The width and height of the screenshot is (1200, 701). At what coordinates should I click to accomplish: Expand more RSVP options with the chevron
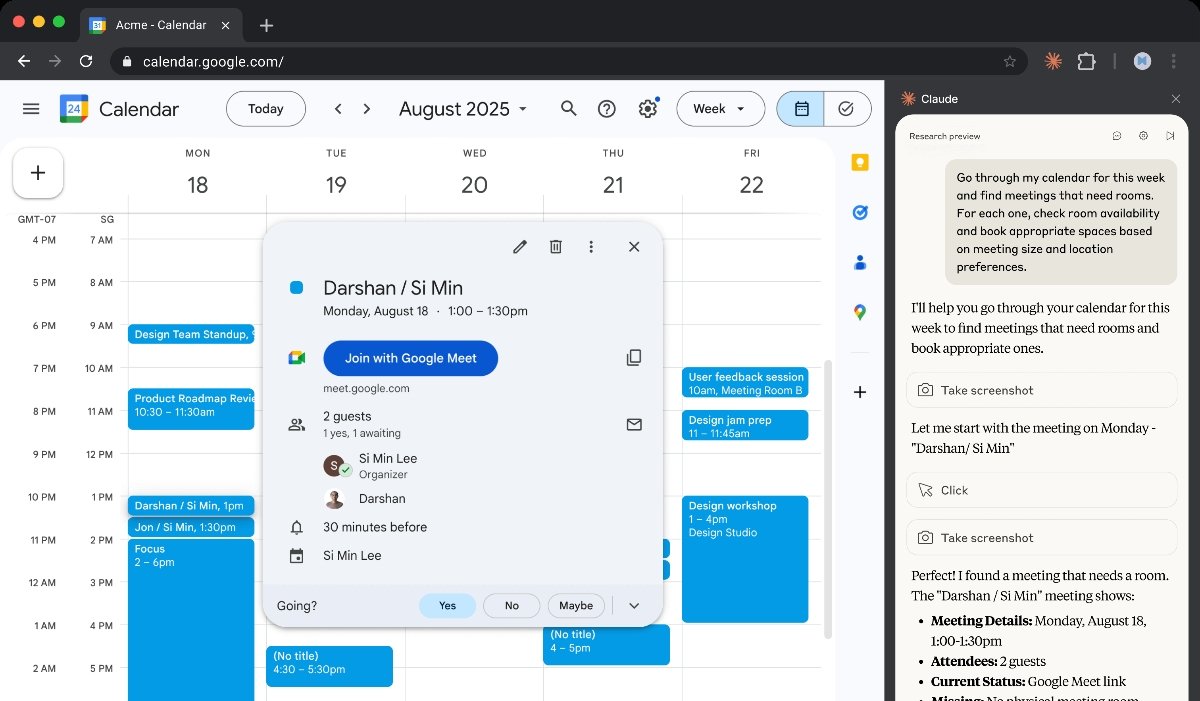(x=634, y=605)
